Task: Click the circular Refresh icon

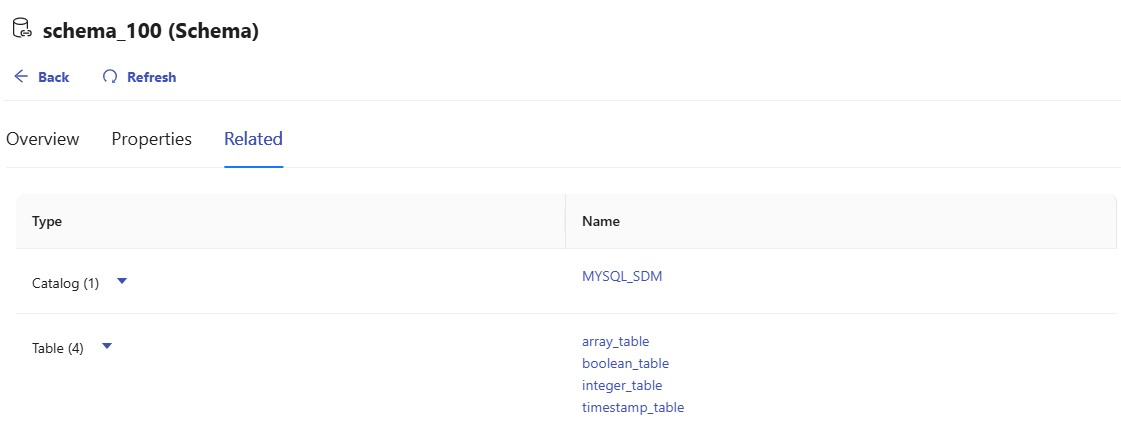Action: pyautogui.click(x=110, y=77)
